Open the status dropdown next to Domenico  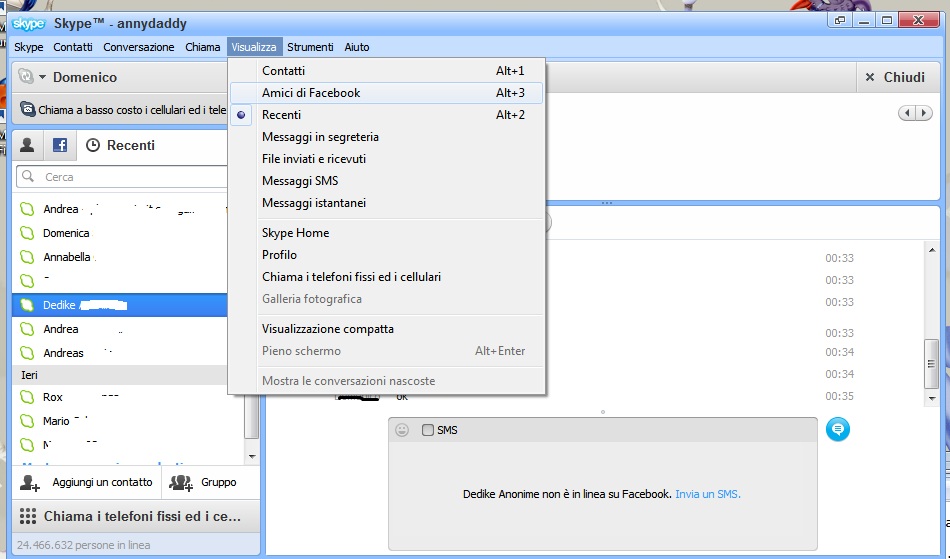(x=42, y=77)
